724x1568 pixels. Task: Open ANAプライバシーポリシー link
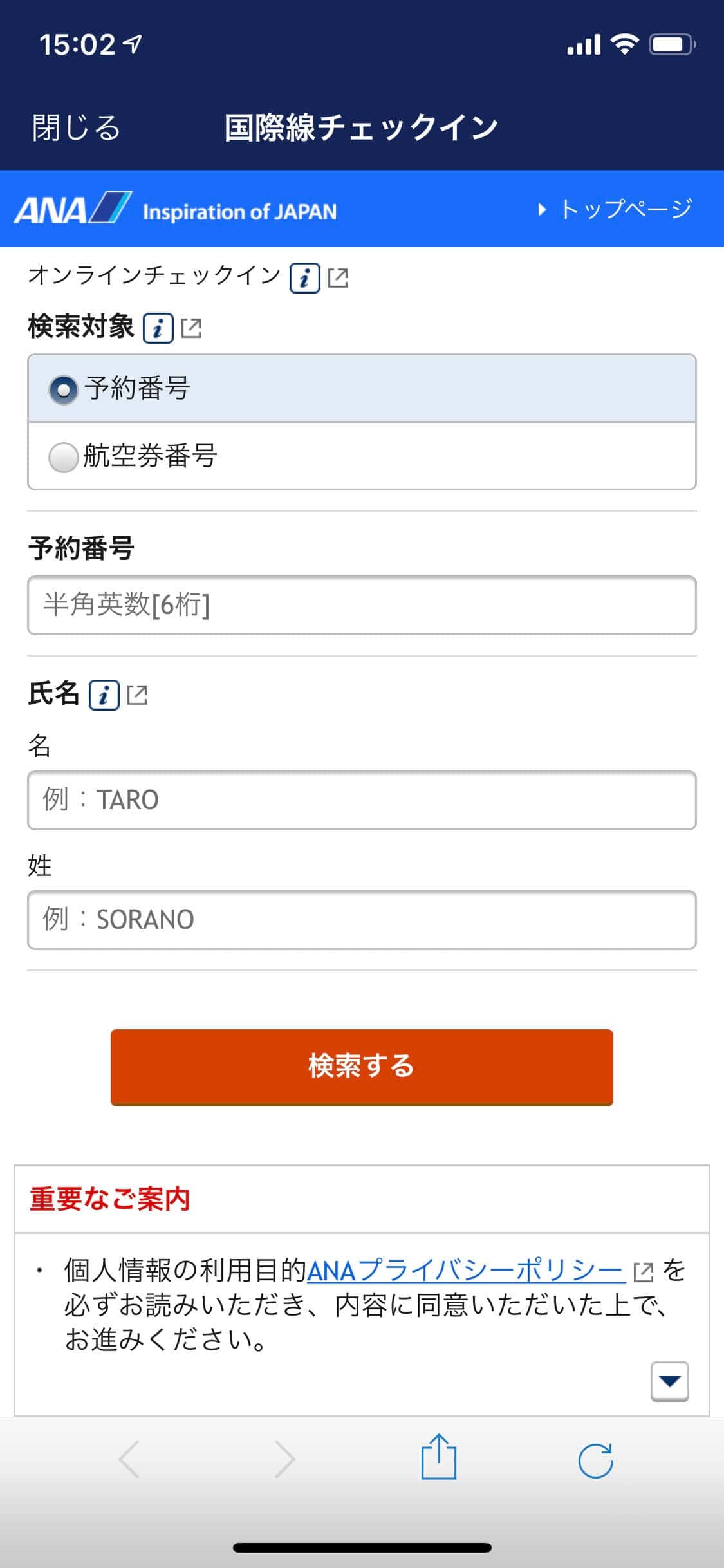[466, 1271]
